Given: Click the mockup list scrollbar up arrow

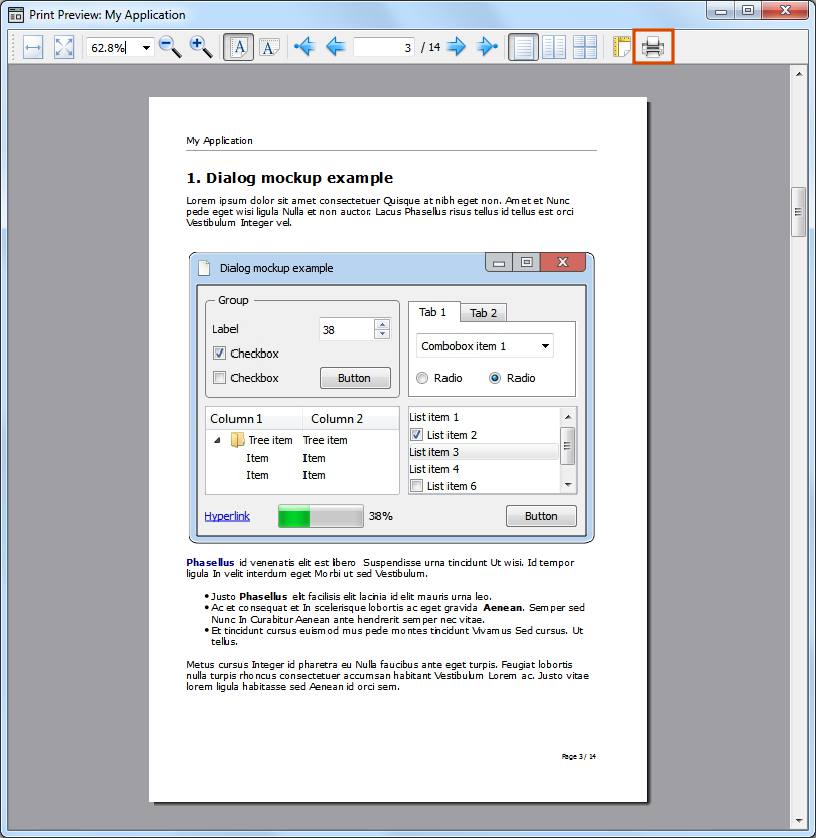Looking at the screenshot, I should point(568,416).
